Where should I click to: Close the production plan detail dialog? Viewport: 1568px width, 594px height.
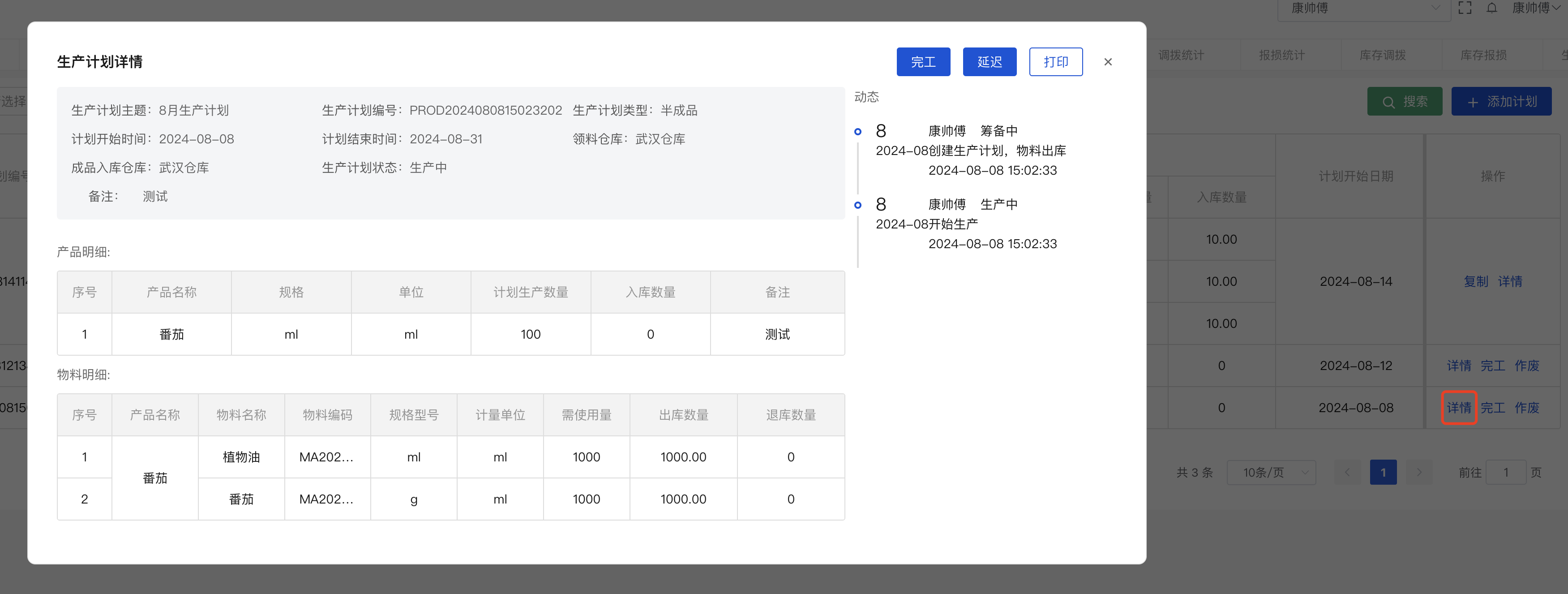pos(1108,61)
